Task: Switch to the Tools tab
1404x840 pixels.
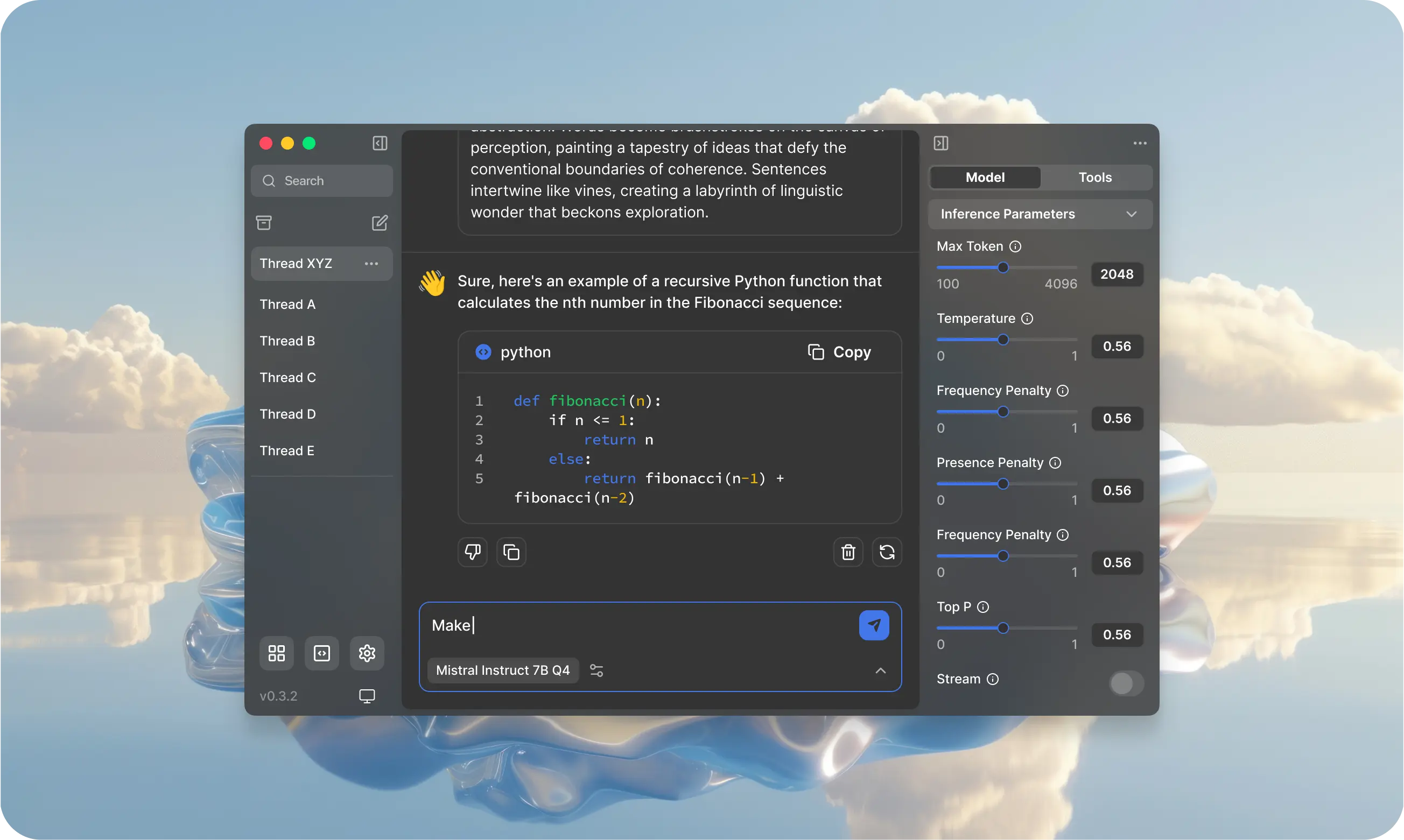Action: 1094,177
